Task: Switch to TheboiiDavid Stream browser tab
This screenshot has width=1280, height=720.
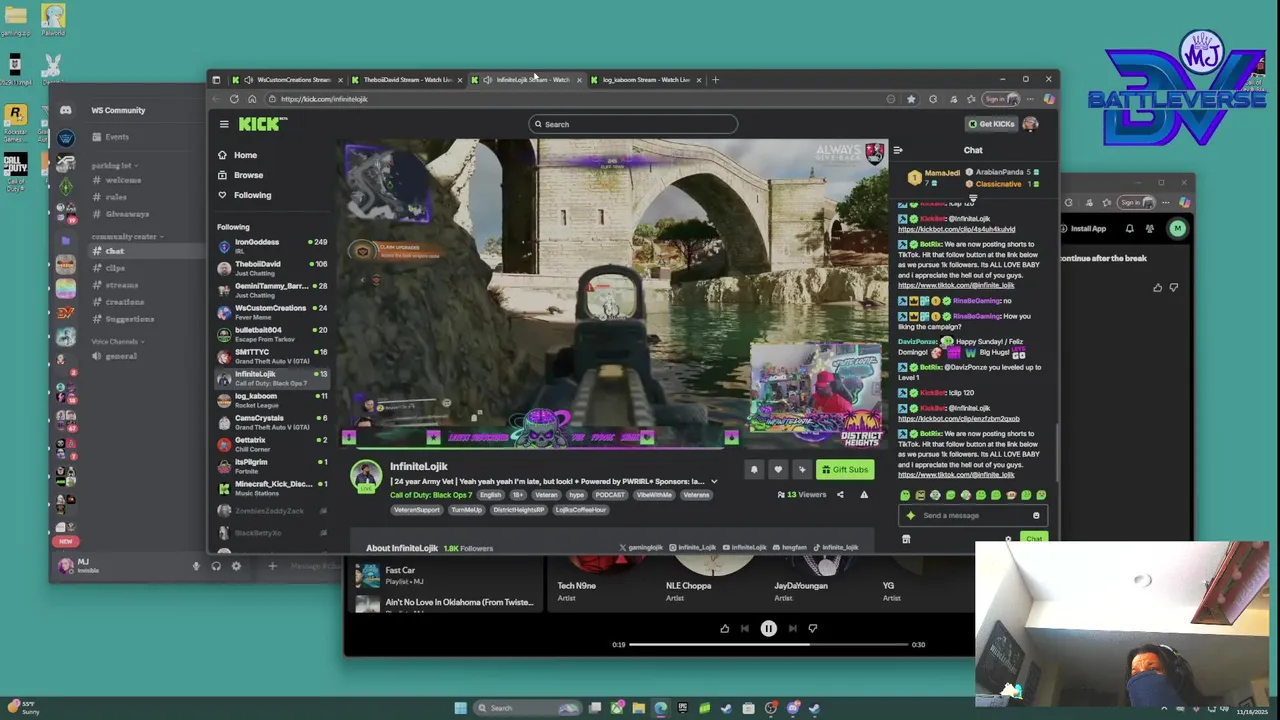Action: click(x=407, y=79)
